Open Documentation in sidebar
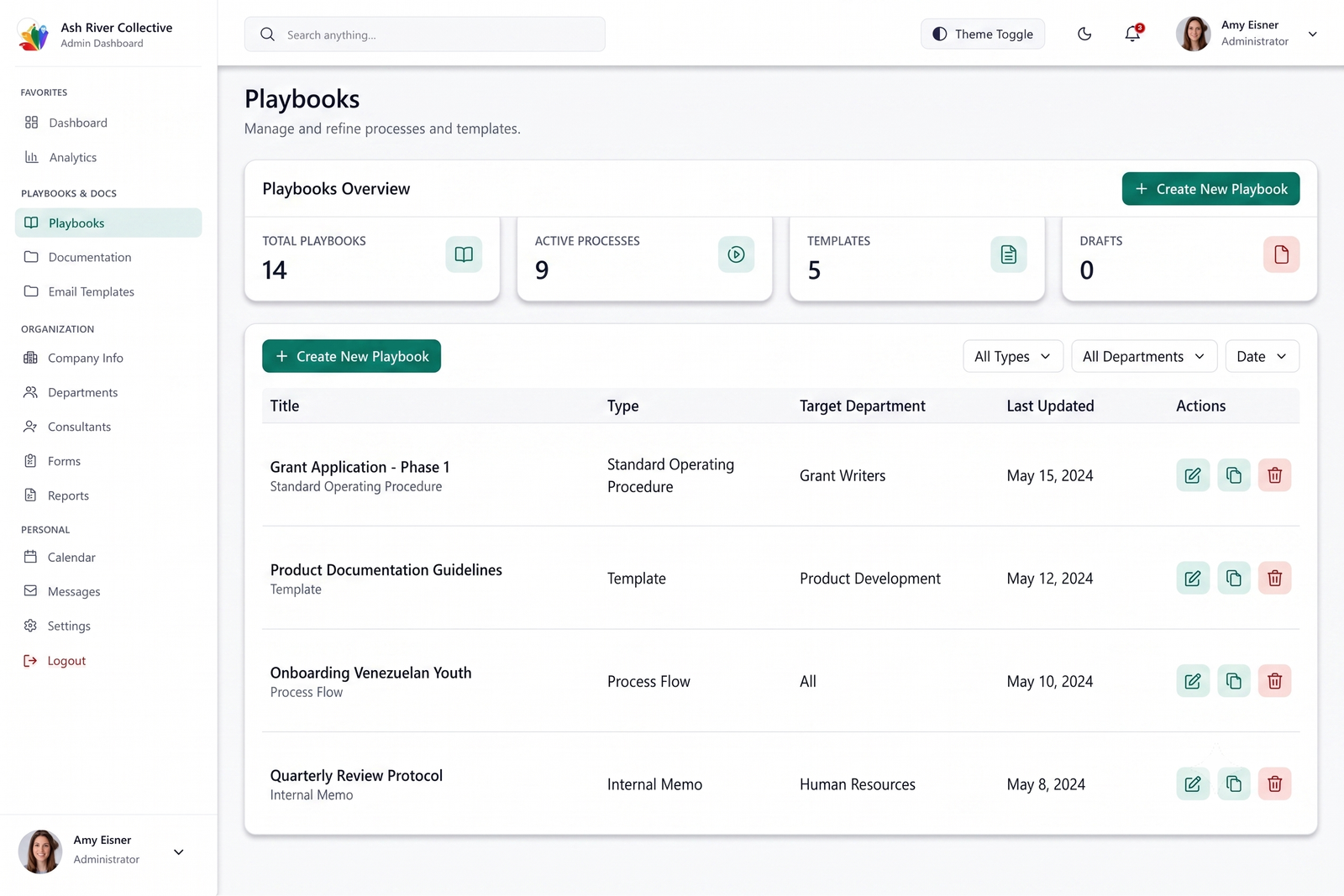 tap(108, 257)
